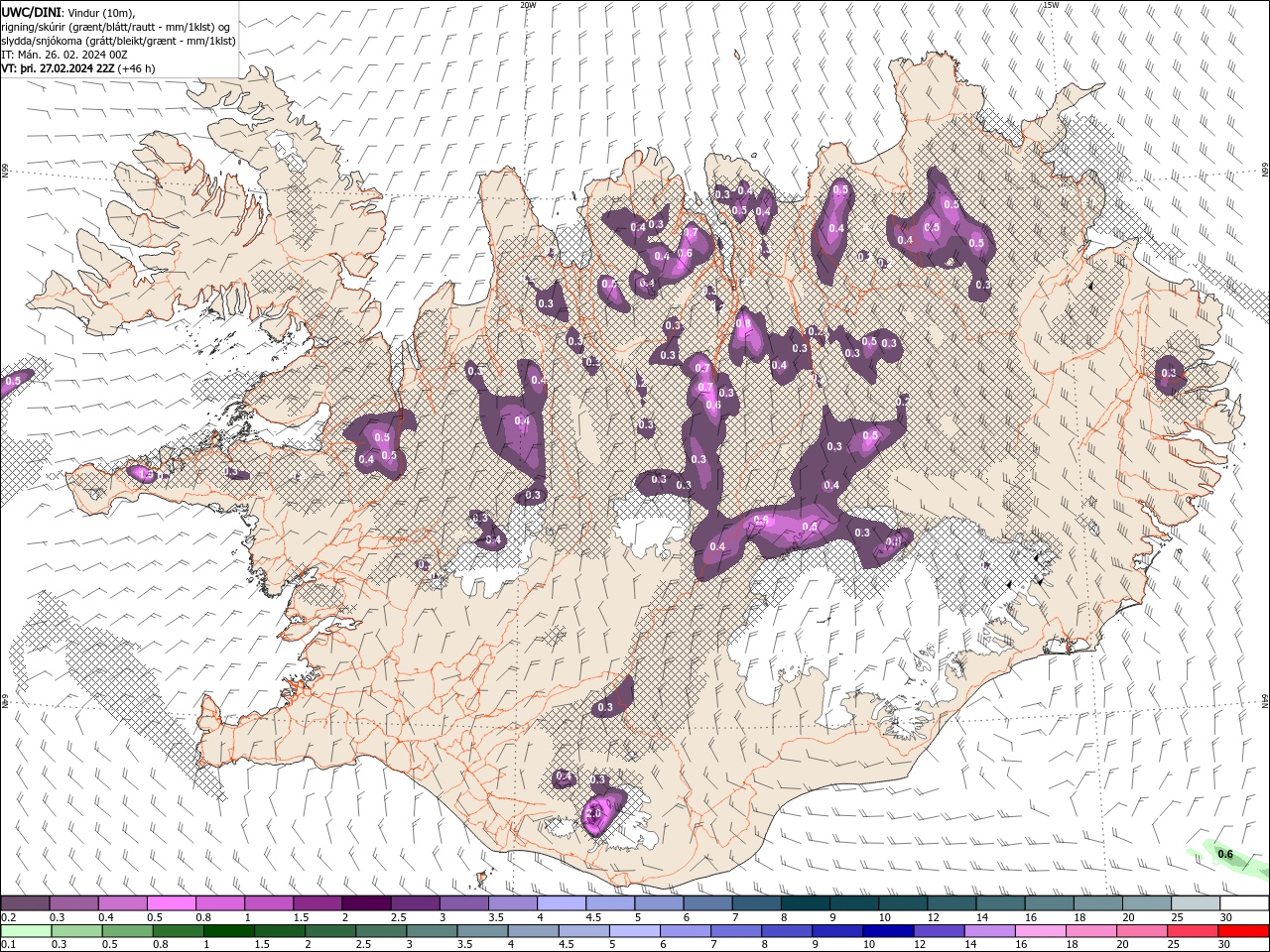1270x952 pixels.
Task: Select the 'IT: Mán. 26. 02. 2024 00Z' text
Action: (66, 55)
